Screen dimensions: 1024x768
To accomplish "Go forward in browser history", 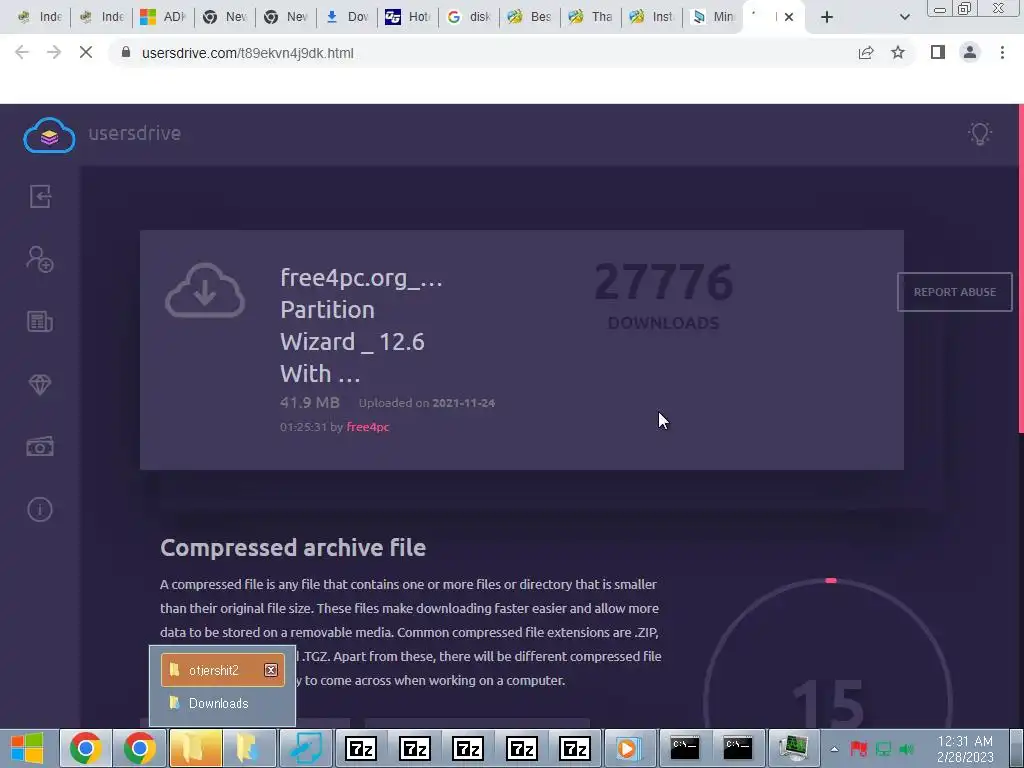I will [x=54, y=52].
